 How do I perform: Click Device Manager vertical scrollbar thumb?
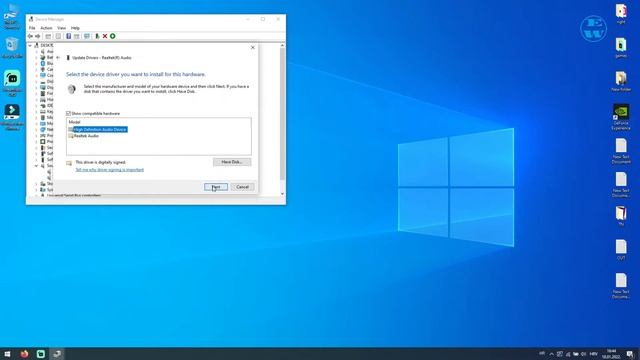[x=282, y=114]
